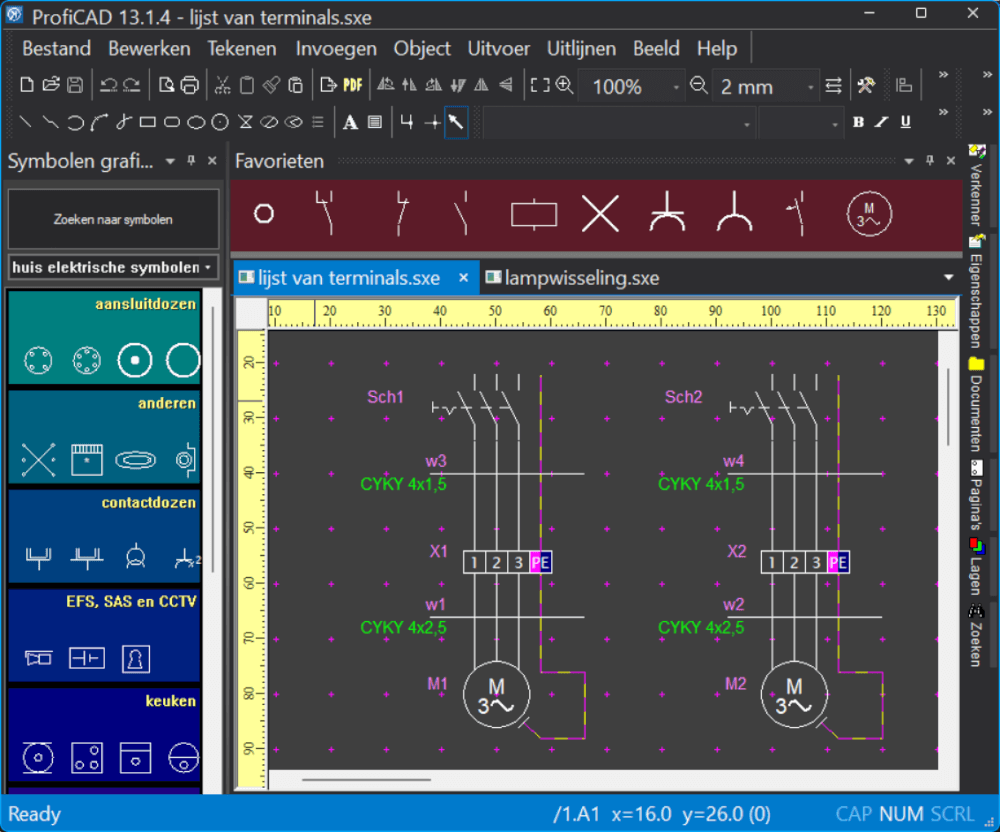This screenshot has width=1000, height=832.
Task: Select the circle drawing tool
Action: coord(220,122)
